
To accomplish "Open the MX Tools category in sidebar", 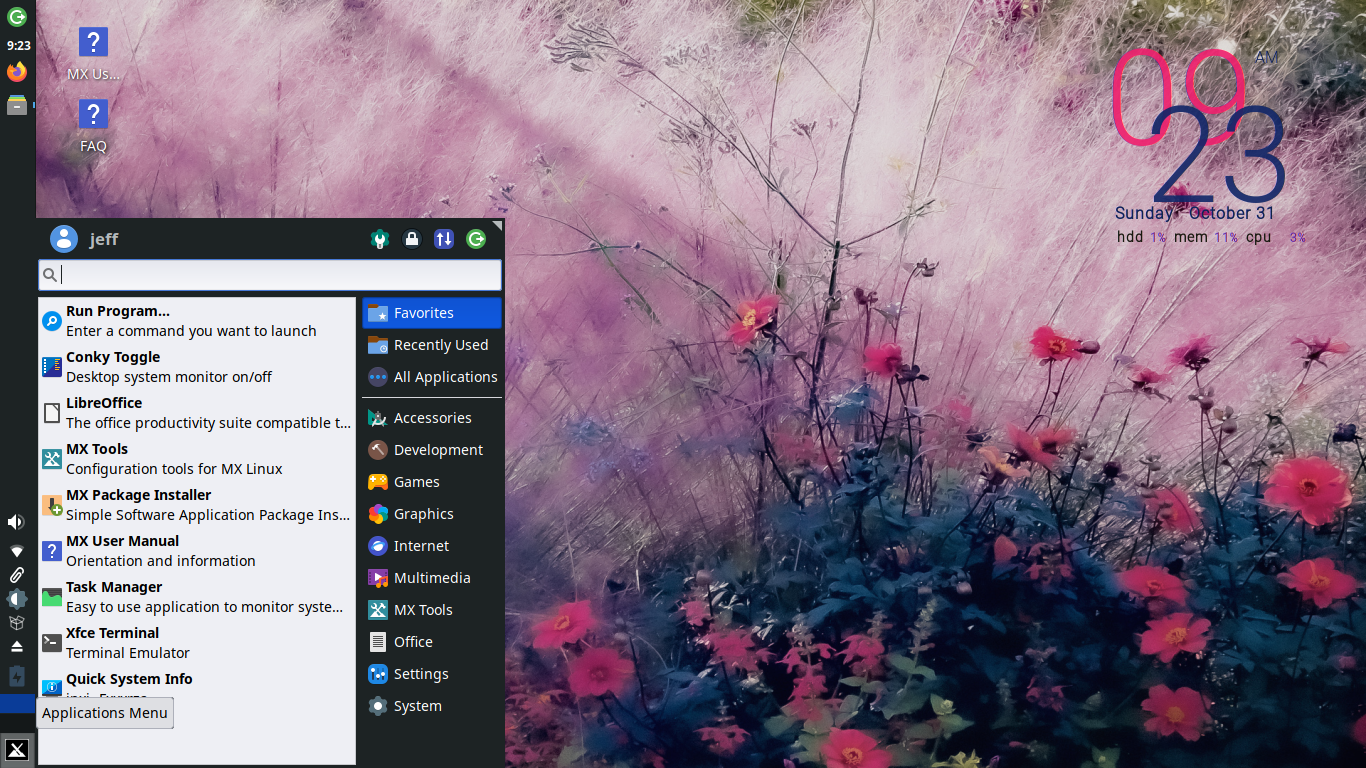I will [432, 610].
